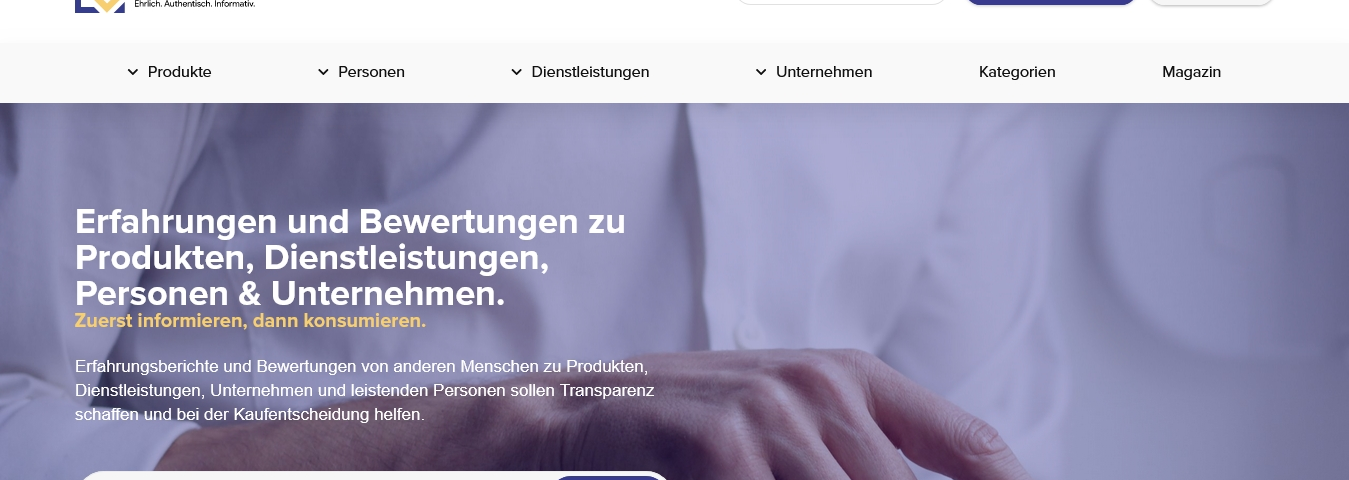
Task: Go to the Kategorien page
Action: tap(1017, 72)
